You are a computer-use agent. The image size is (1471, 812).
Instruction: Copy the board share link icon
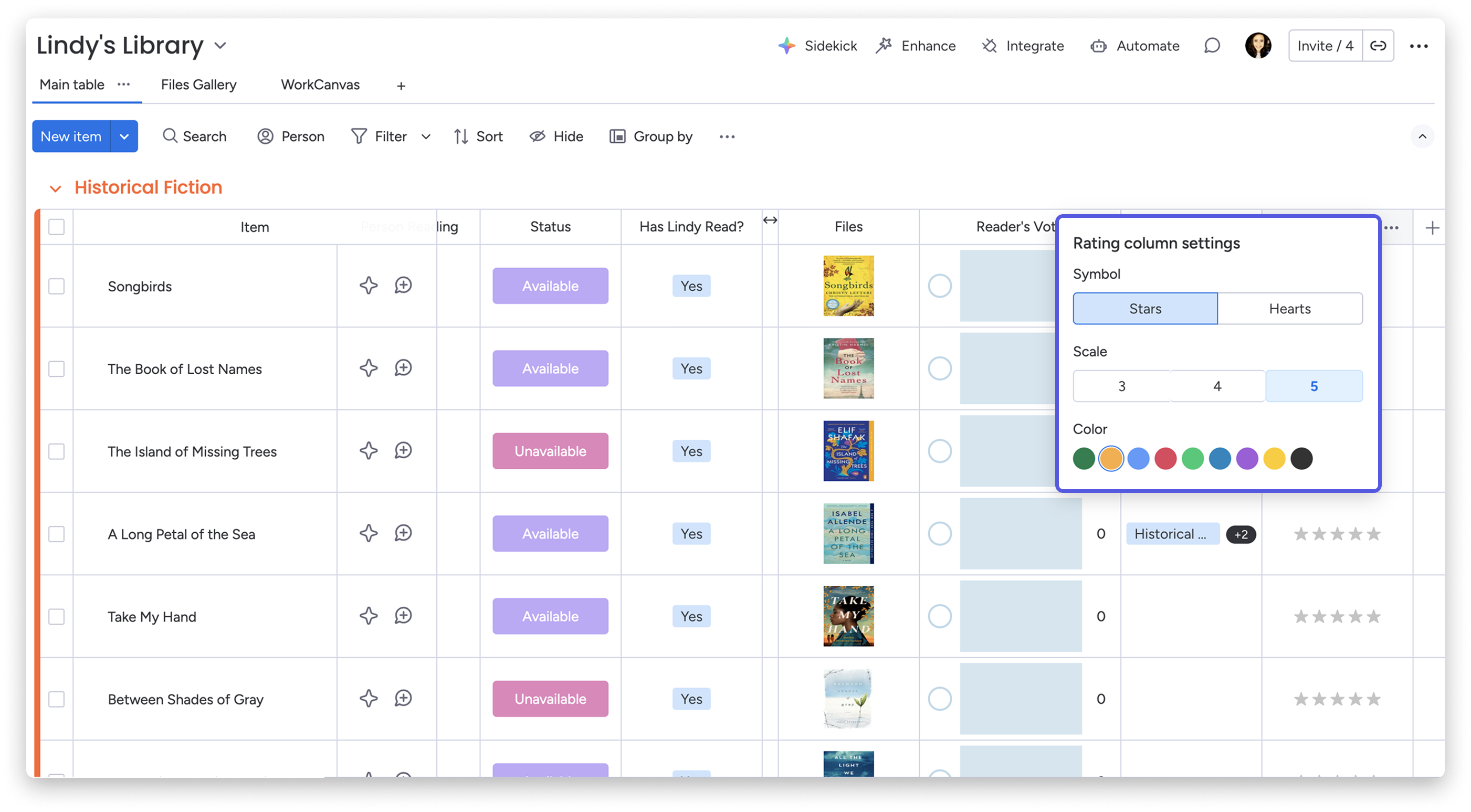1378,46
